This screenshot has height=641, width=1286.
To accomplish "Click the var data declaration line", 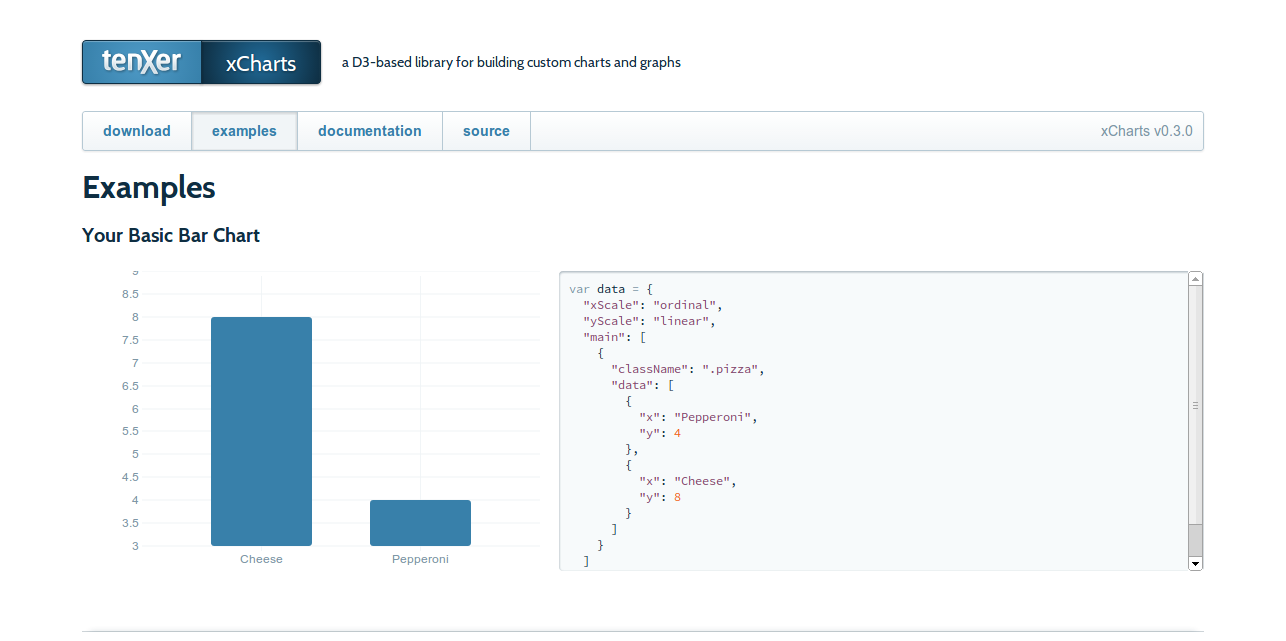I will coord(611,289).
